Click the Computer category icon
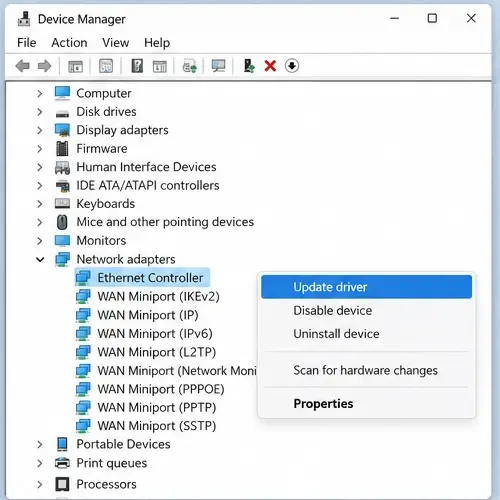Viewport: 500px width, 500px height. tap(62, 93)
